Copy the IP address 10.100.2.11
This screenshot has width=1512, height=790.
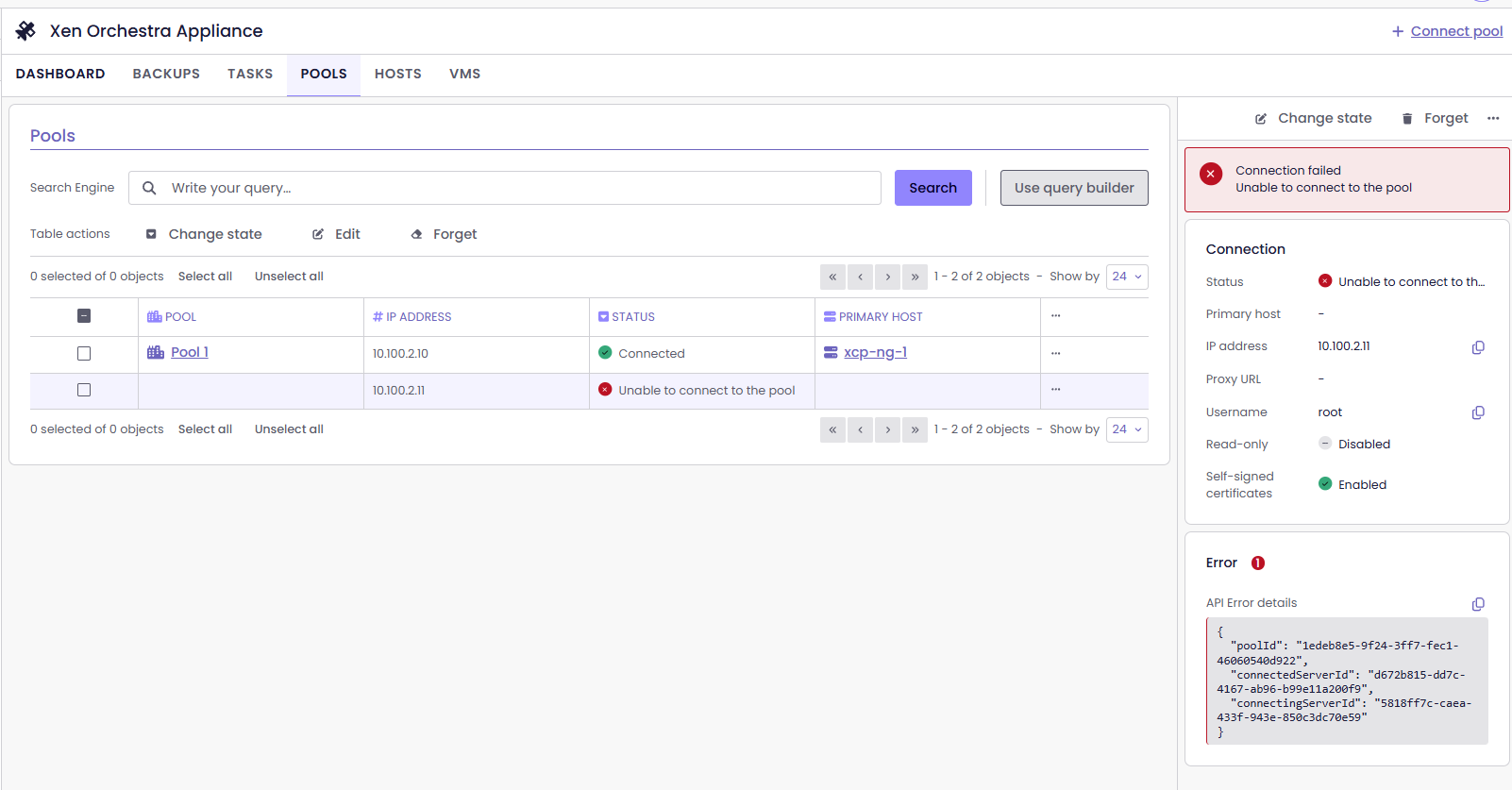(x=1478, y=347)
